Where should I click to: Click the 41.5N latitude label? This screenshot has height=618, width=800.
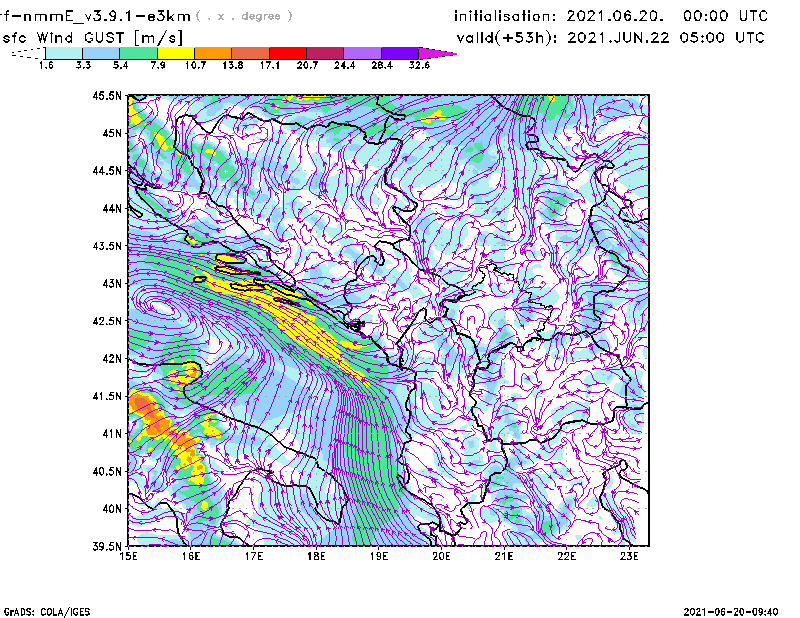(x=108, y=396)
